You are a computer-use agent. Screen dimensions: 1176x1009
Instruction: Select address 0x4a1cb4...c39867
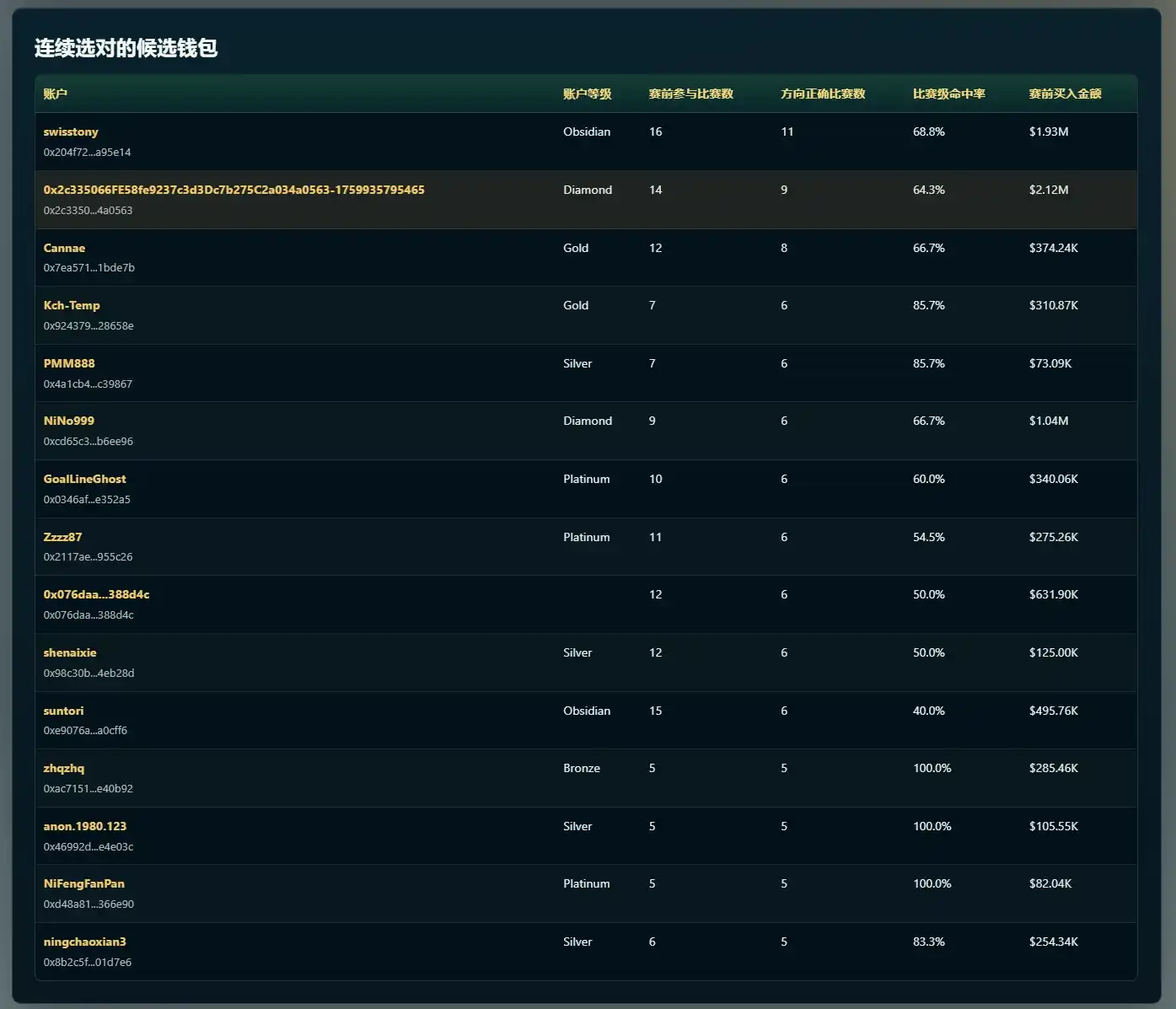coord(88,384)
